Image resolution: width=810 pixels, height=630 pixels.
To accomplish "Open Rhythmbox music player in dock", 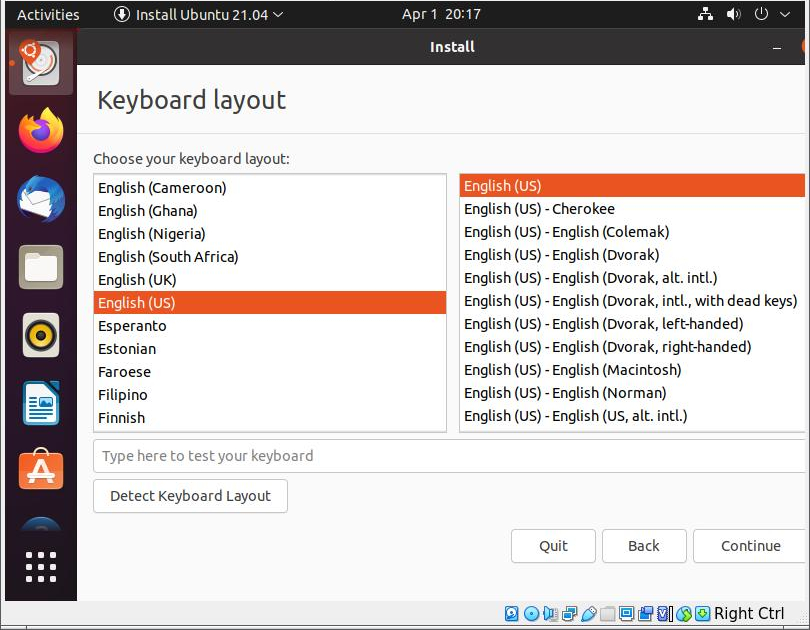I will coord(41,335).
